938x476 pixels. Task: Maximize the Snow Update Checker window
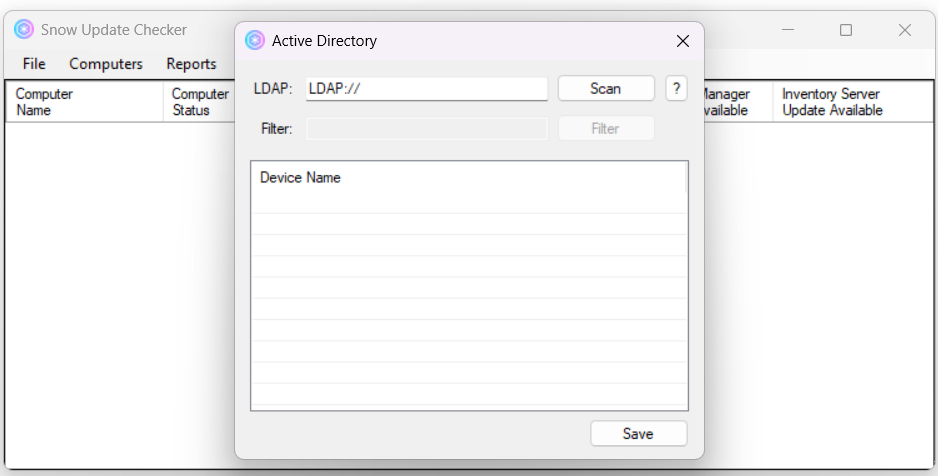[x=846, y=30]
